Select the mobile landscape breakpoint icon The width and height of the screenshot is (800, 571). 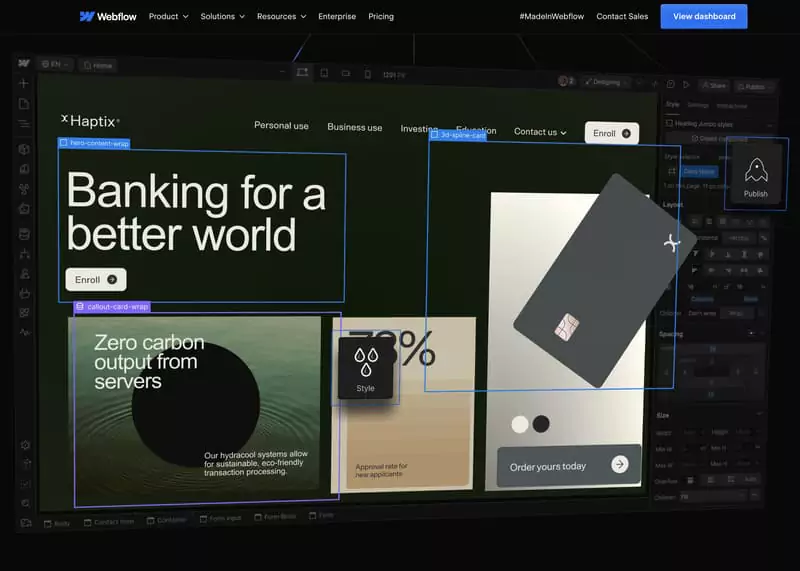346,73
